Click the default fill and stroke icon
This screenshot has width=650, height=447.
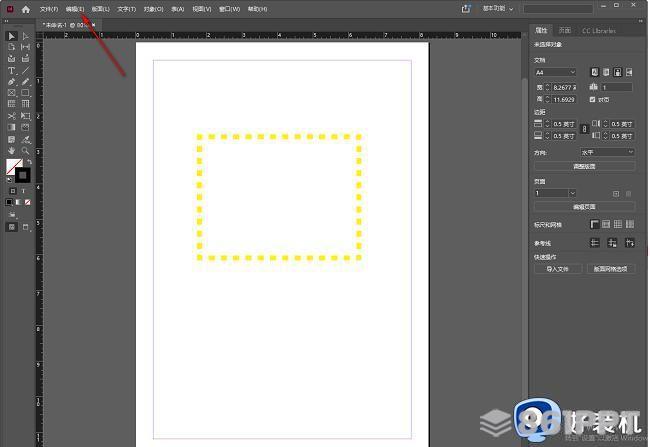10,180
